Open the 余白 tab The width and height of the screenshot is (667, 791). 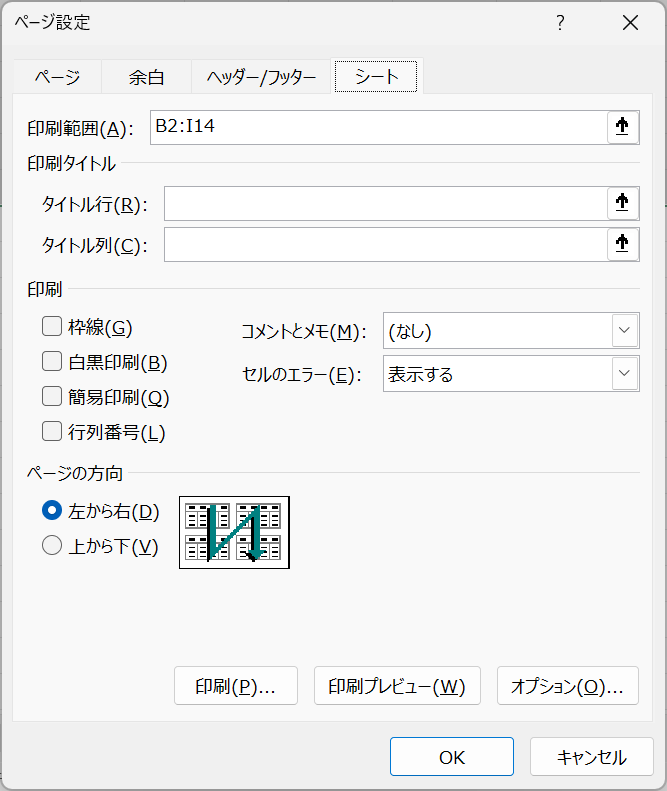point(146,77)
